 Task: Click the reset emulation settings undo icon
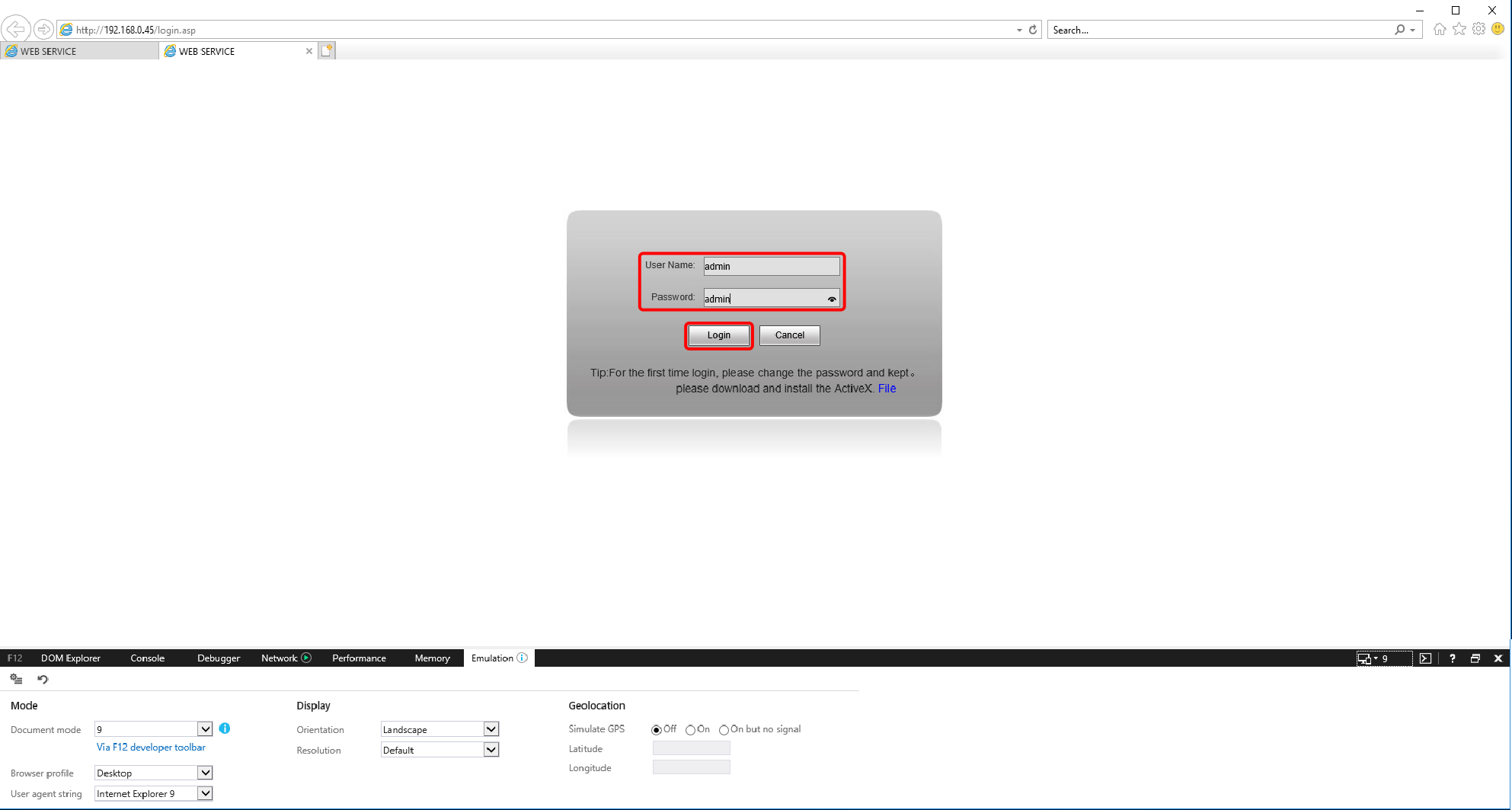[43, 679]
